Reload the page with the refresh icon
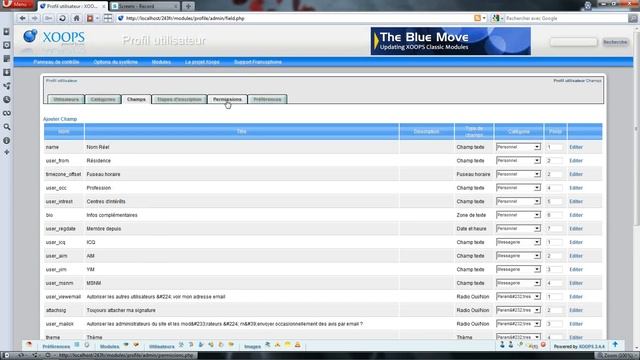This screenshot has width=640, height=360. (x=62, y=18)
